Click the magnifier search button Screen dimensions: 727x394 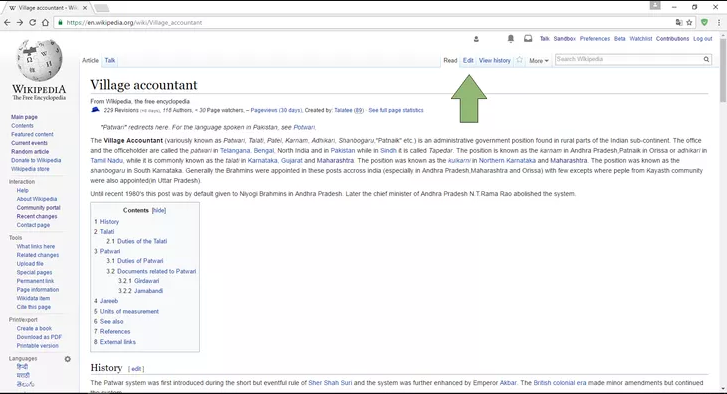tap(706, 59)
